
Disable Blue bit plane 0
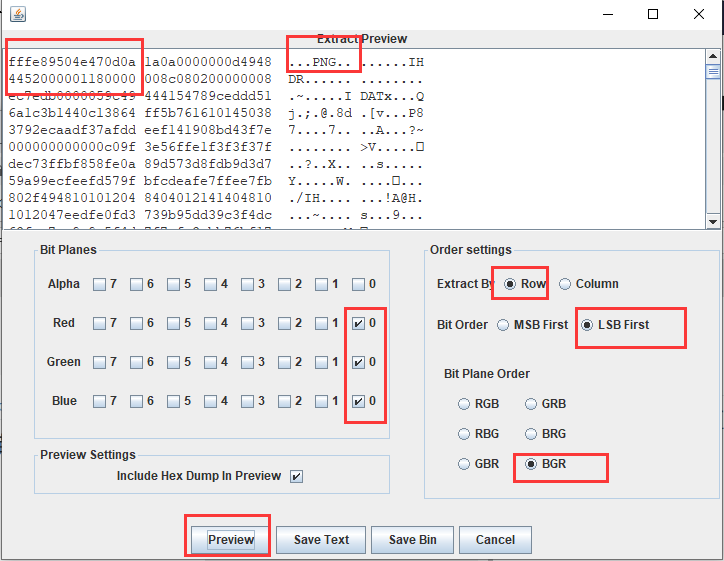coord(358,401)
